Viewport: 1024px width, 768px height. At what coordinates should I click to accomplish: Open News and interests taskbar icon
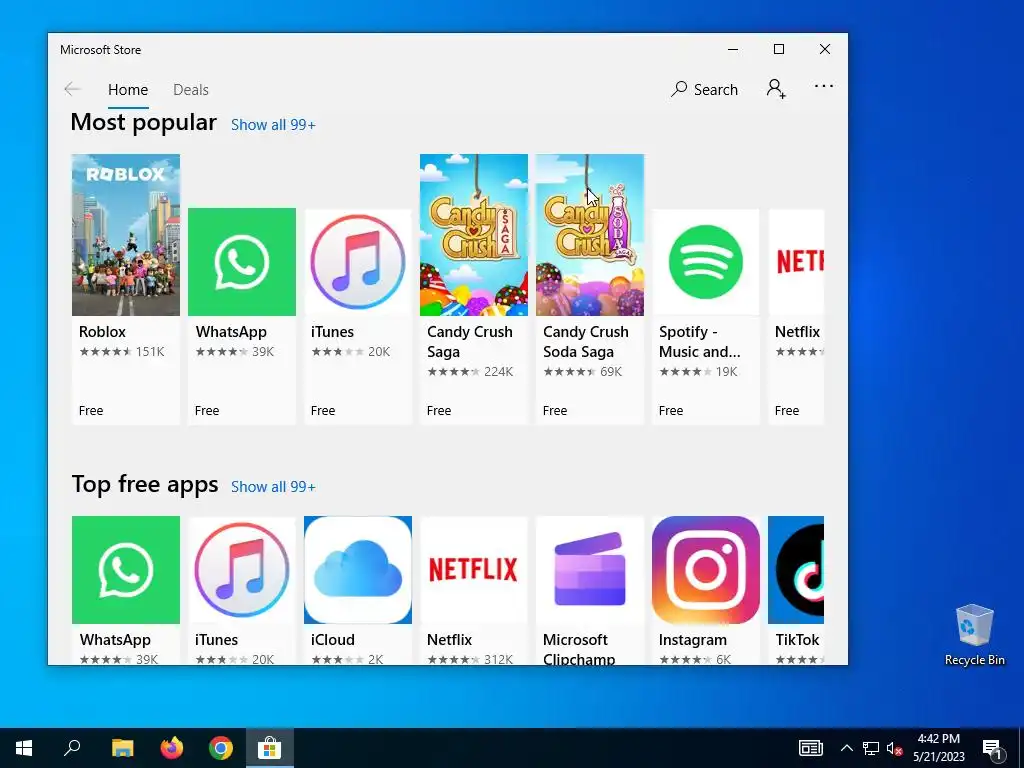tap(810, 748)
